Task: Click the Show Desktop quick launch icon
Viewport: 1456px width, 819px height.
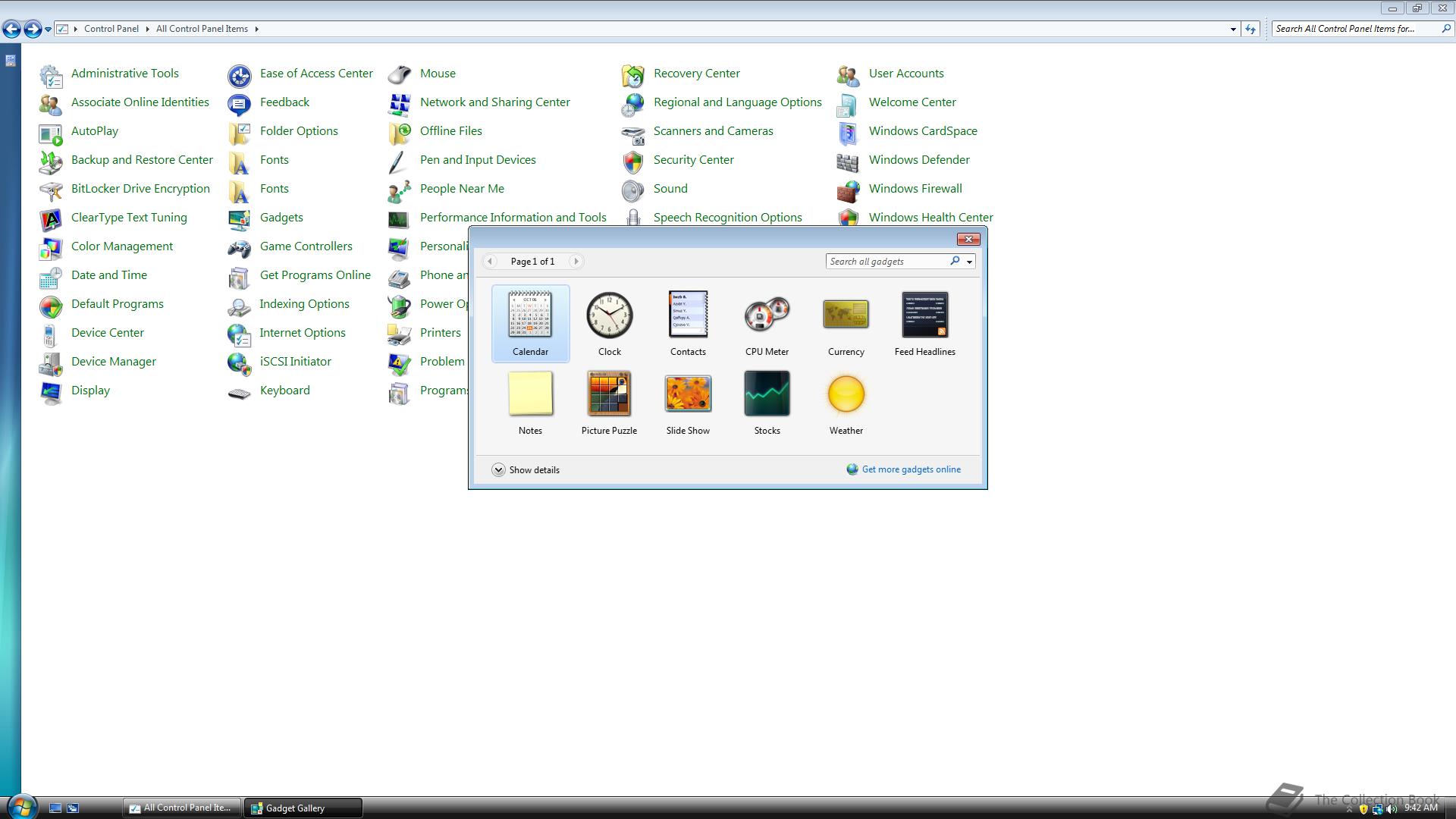Action: coord(55,808)
